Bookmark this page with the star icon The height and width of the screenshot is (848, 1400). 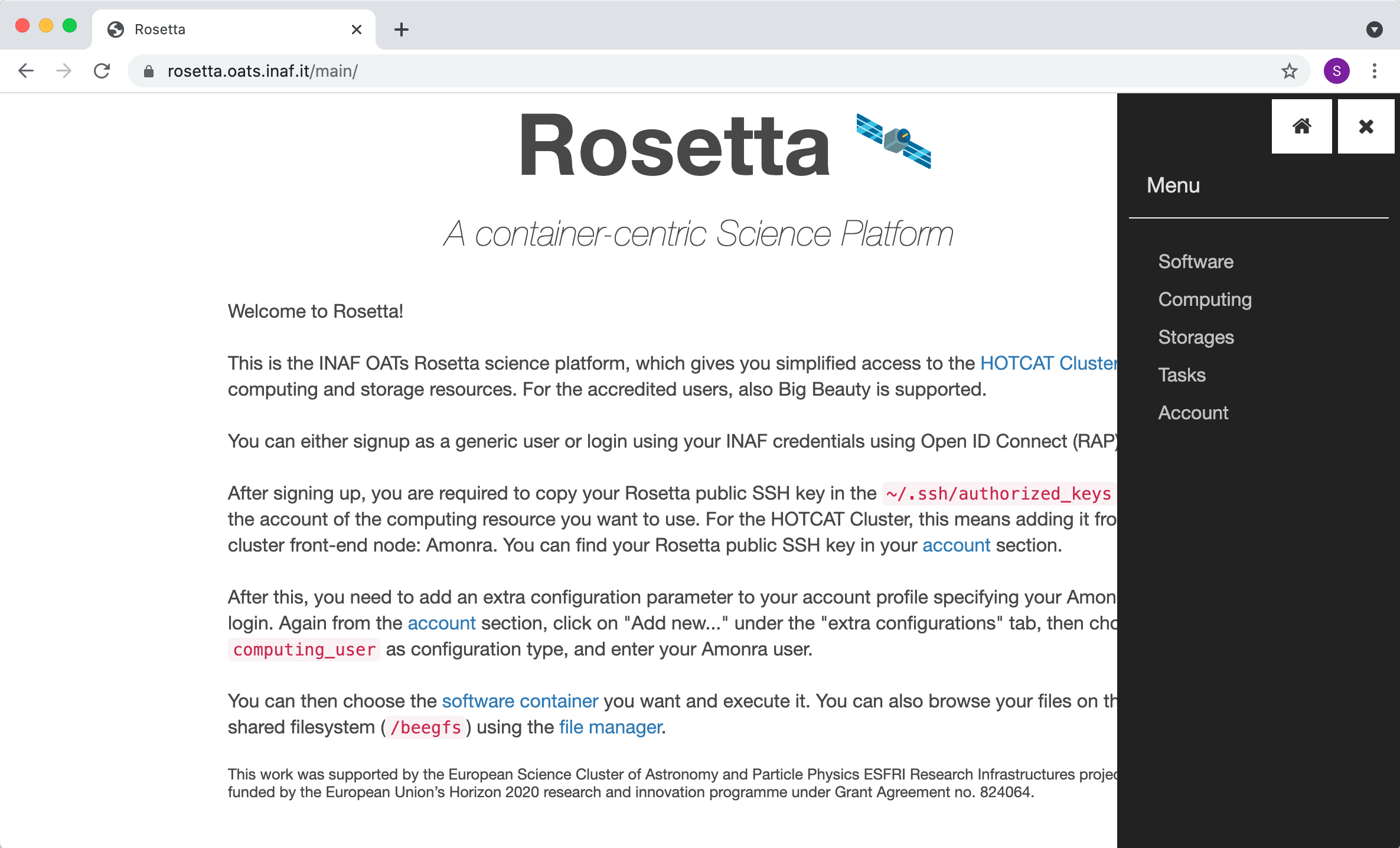[x=1290, y=71]
